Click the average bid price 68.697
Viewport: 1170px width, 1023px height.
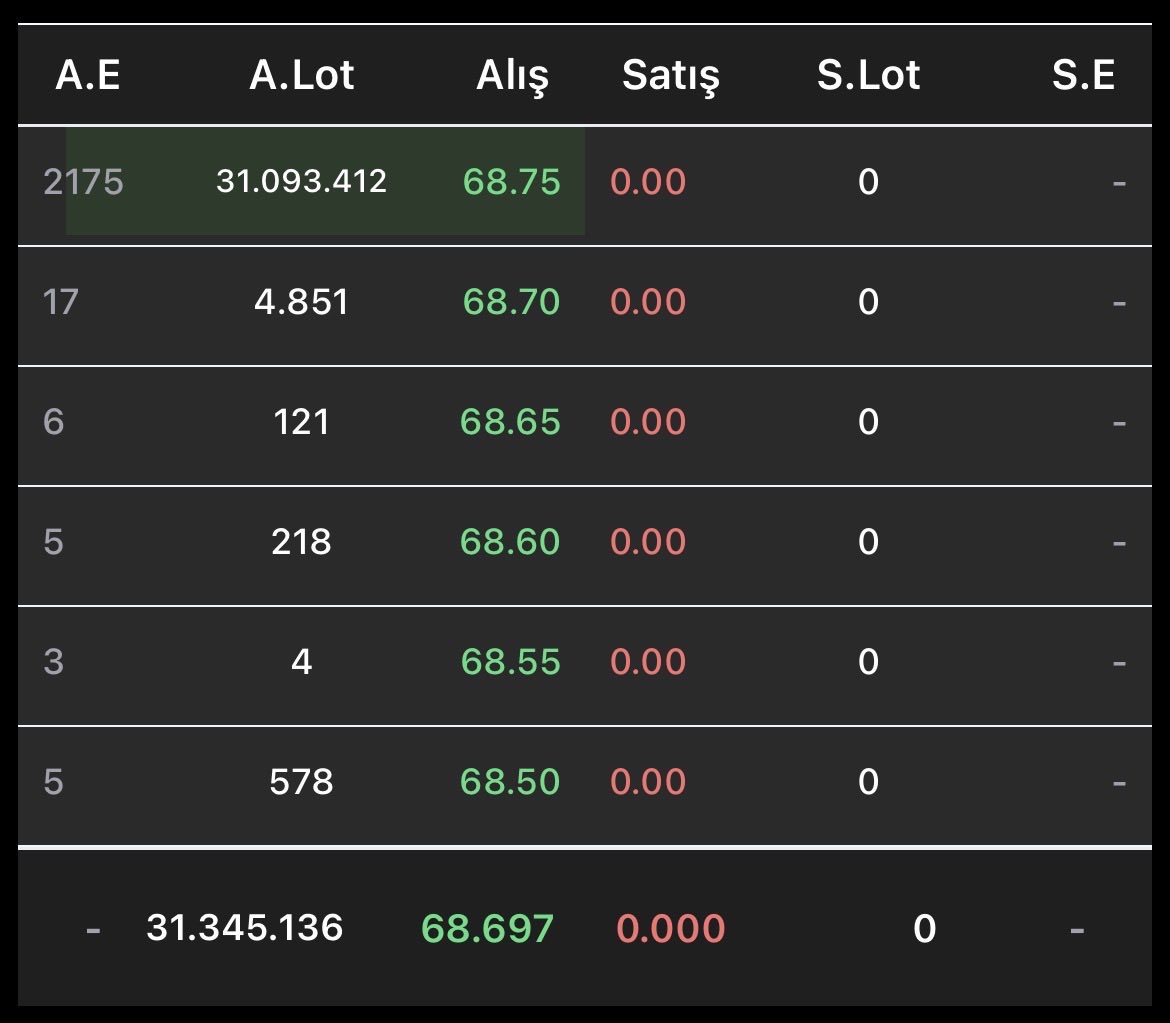pyautogui.click(x=487, y=929)
